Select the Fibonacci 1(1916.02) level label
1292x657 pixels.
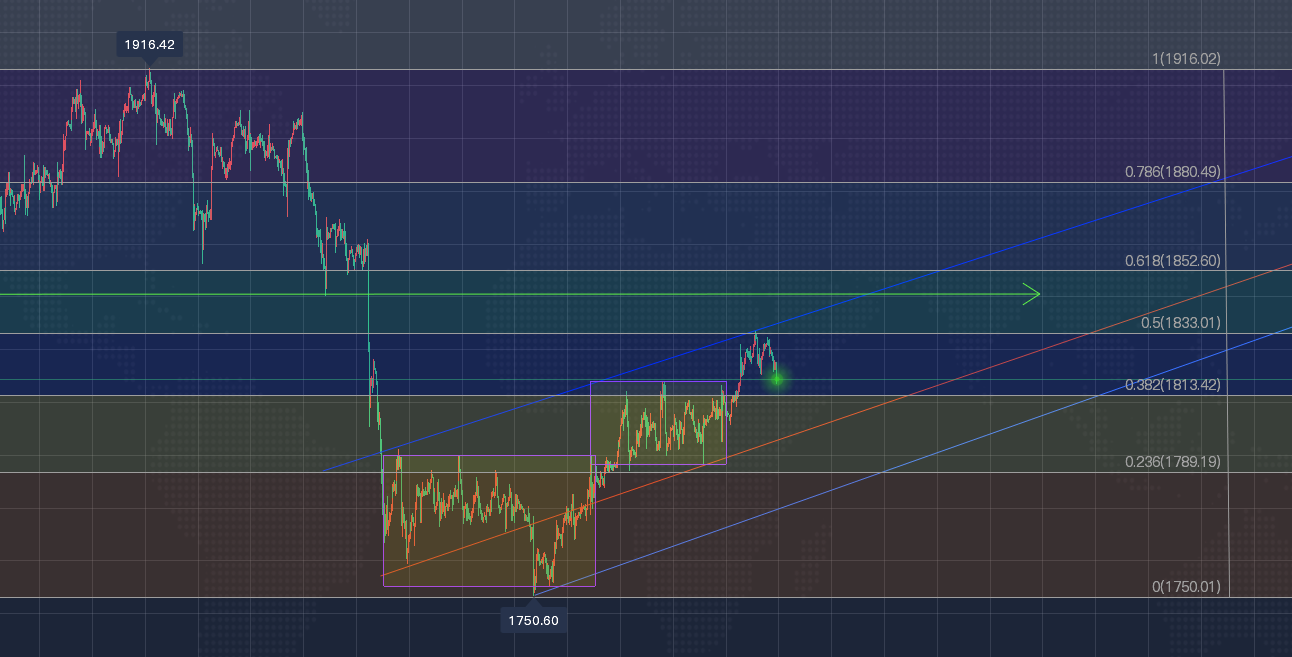tap(1186, 59)
